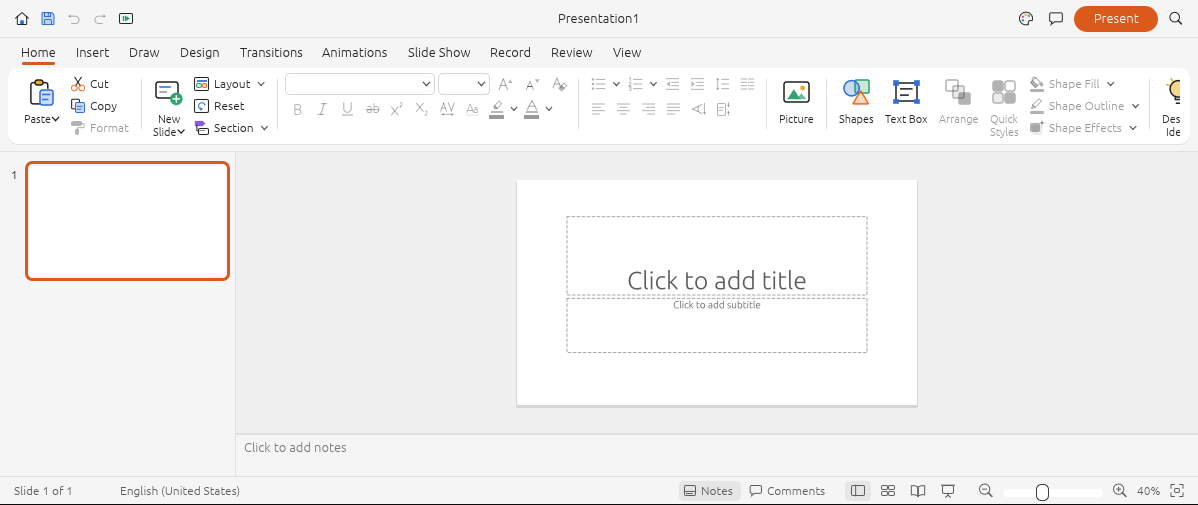Image resolution: width=1198 pixels, height=505 pixels.
Task: Open the comment bubble icon near Present
Action: tap(1056, 18)
